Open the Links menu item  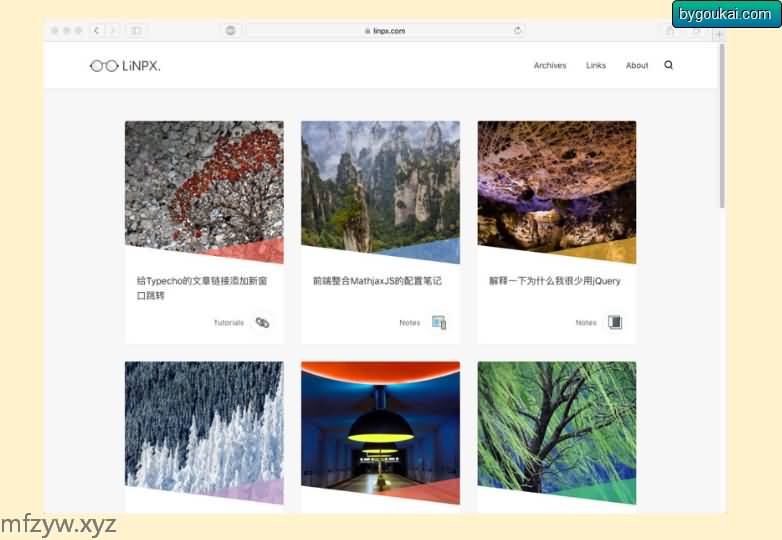click(x=596, y=66)
